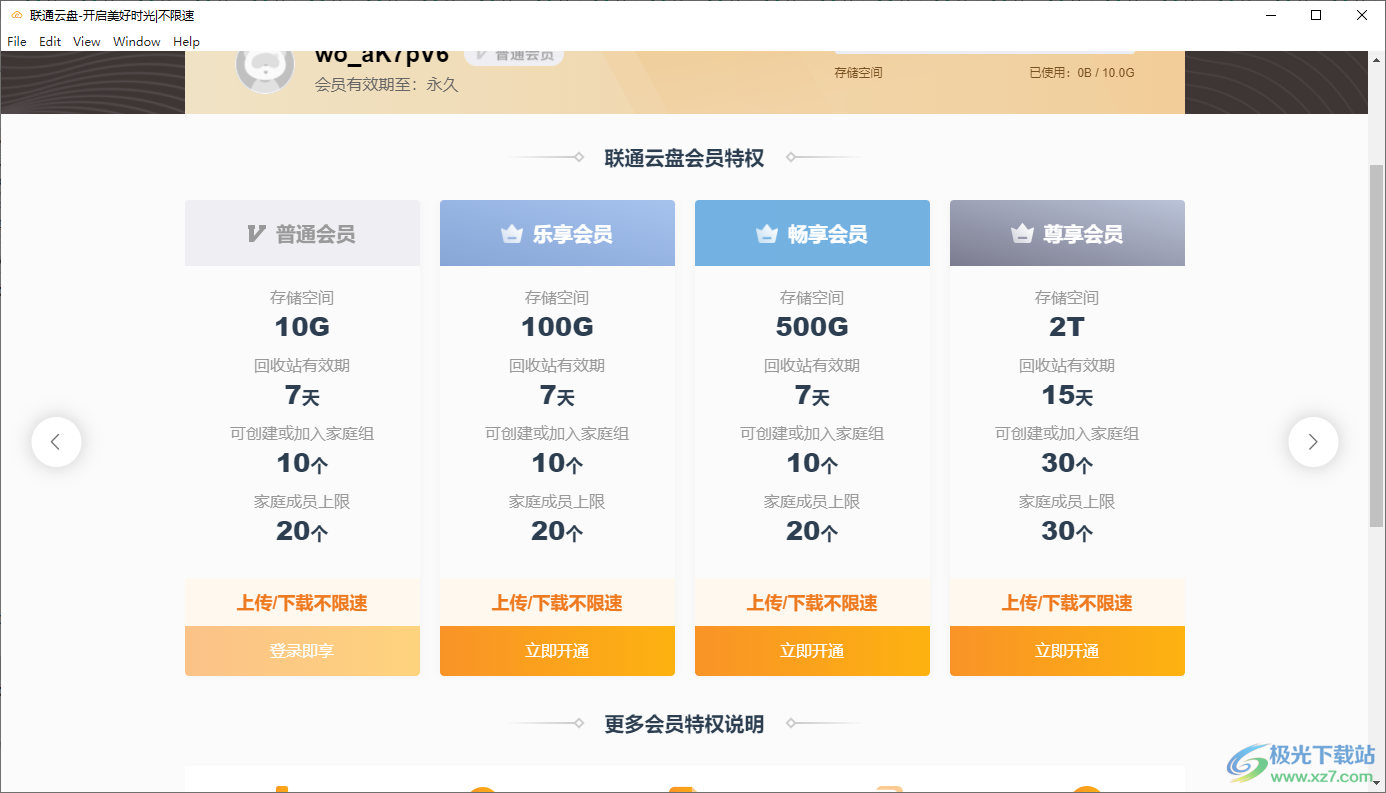Click the 联通云盘会员特权 heading
This screenshot has height=793, width=1386.
click(x=684, y=158)
